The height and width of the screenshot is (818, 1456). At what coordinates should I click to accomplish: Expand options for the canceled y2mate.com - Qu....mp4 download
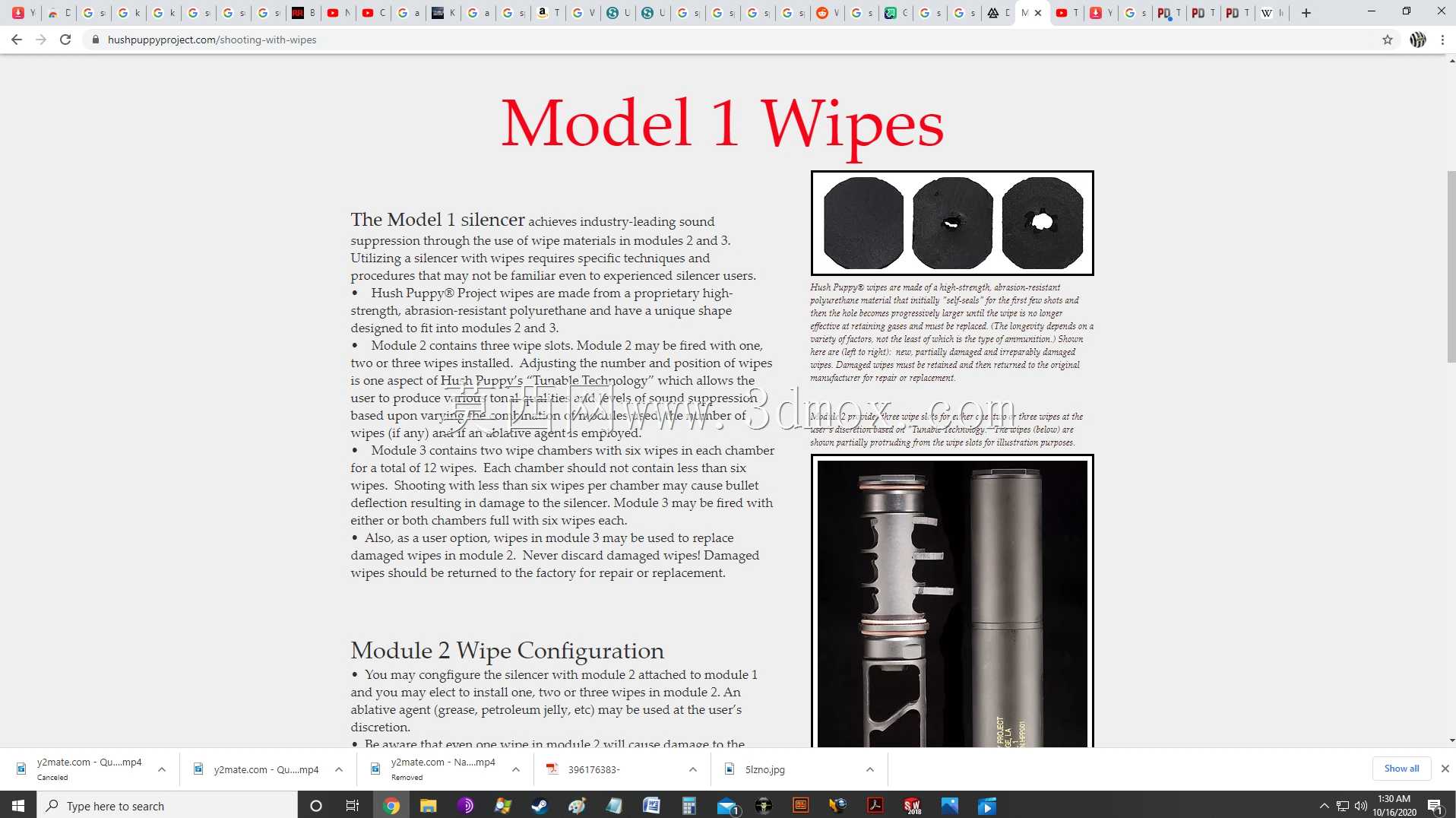[162, 769]
